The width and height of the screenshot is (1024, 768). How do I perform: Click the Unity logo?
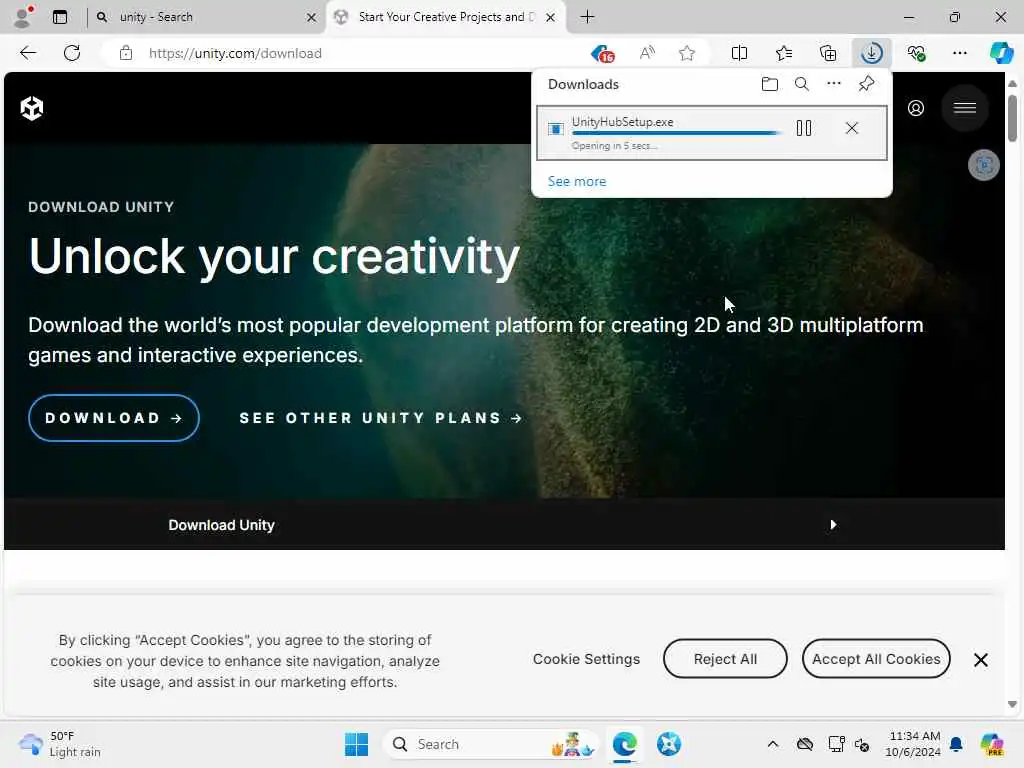coord(32,108)
